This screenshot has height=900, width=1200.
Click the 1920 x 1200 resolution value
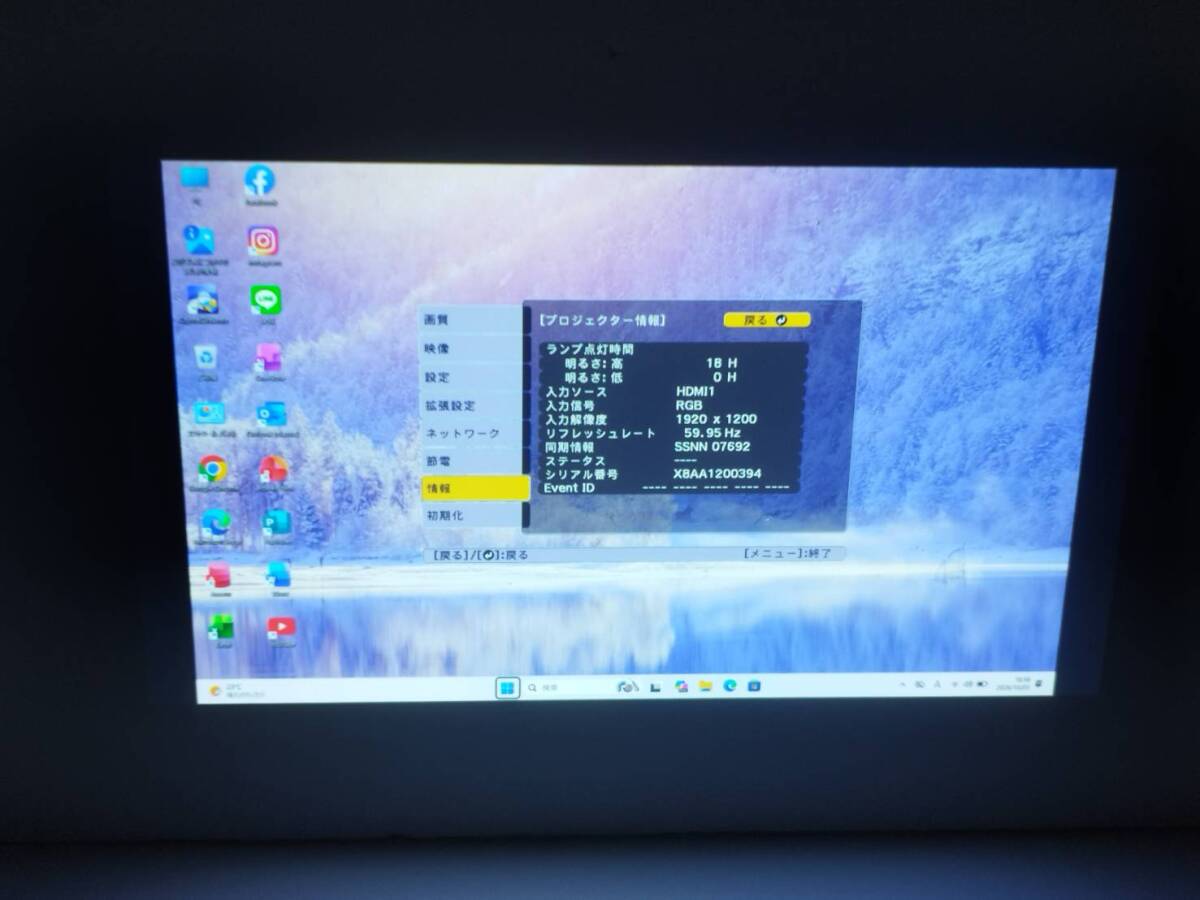(715, 419)
